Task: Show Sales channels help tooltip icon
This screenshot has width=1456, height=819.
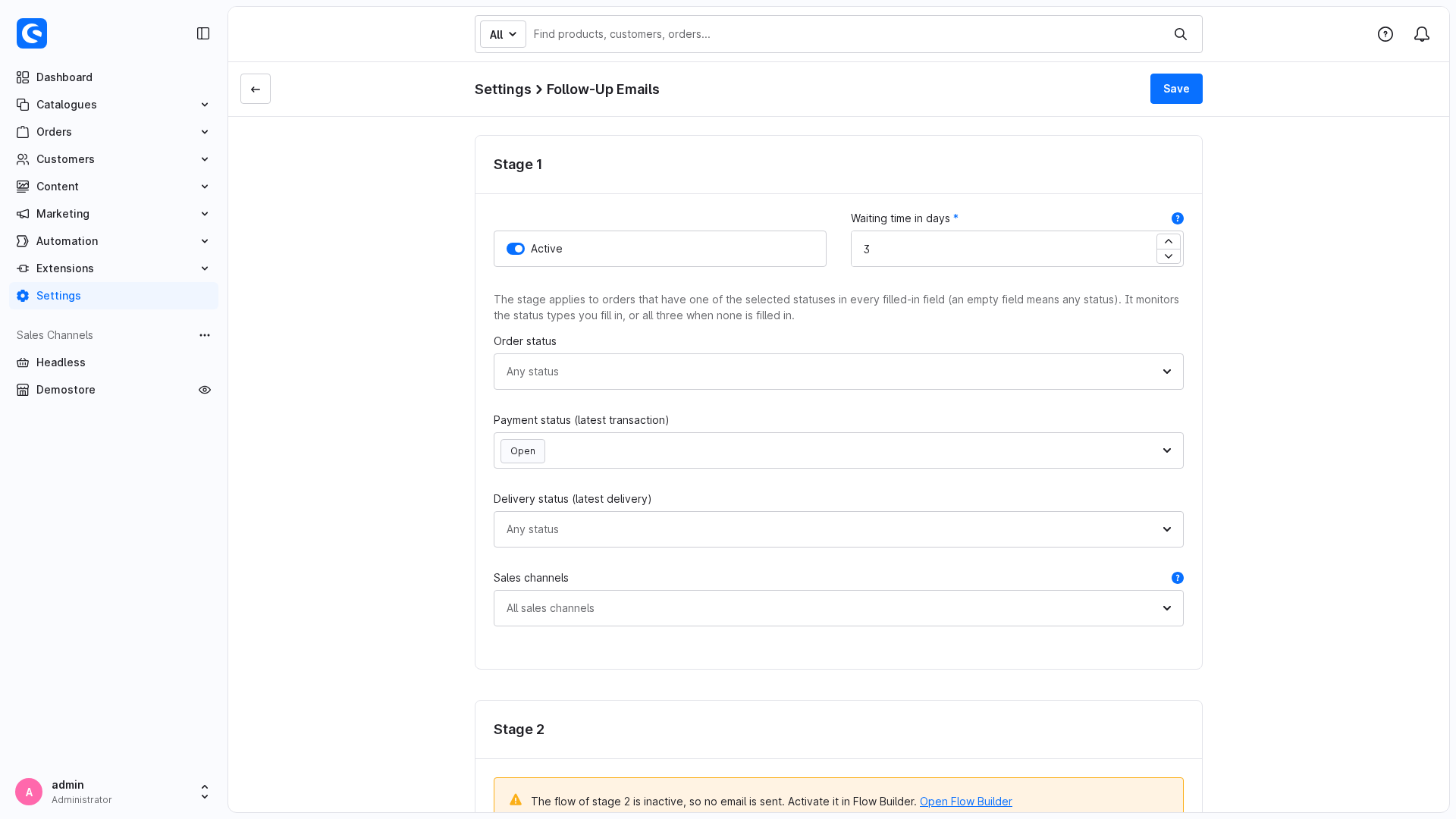Action: (x=1178, y=578)
